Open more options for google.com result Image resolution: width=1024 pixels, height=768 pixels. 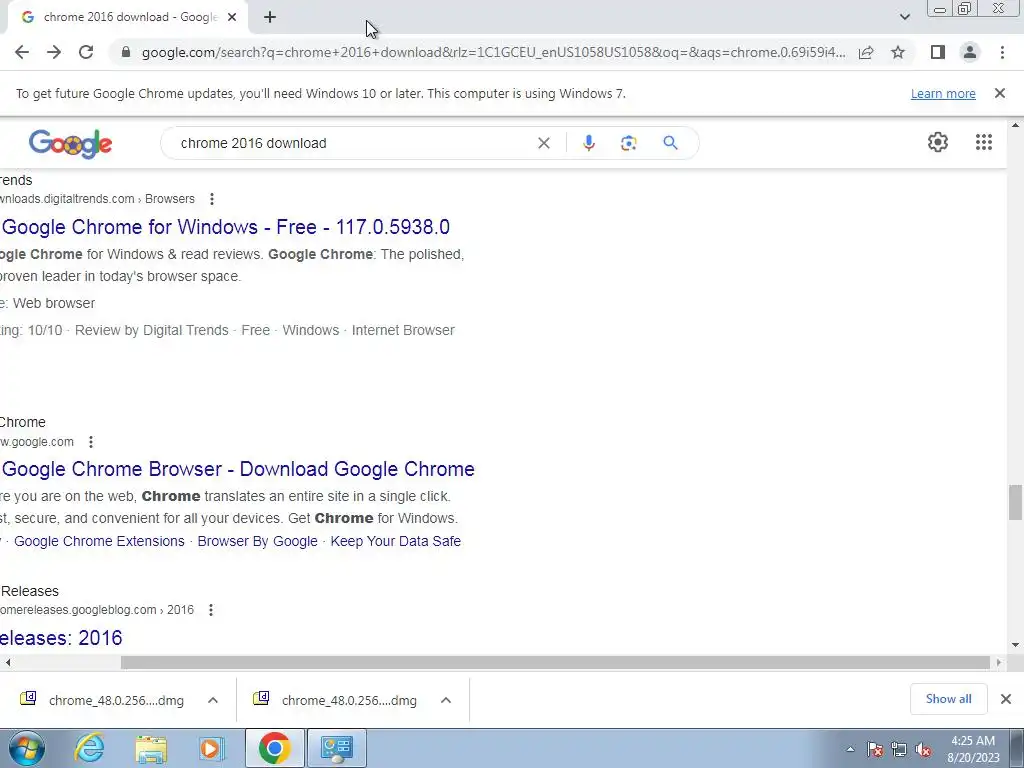point(91,442)
